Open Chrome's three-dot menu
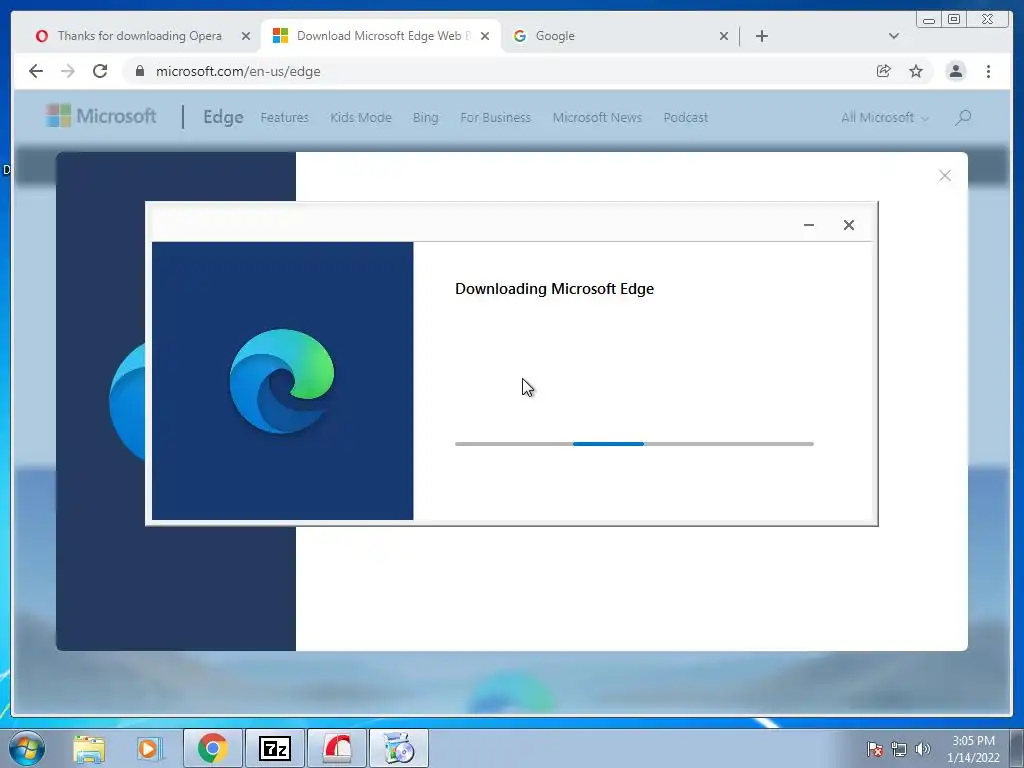Viewport: 1024px width, 768px height. click(989, 71)
